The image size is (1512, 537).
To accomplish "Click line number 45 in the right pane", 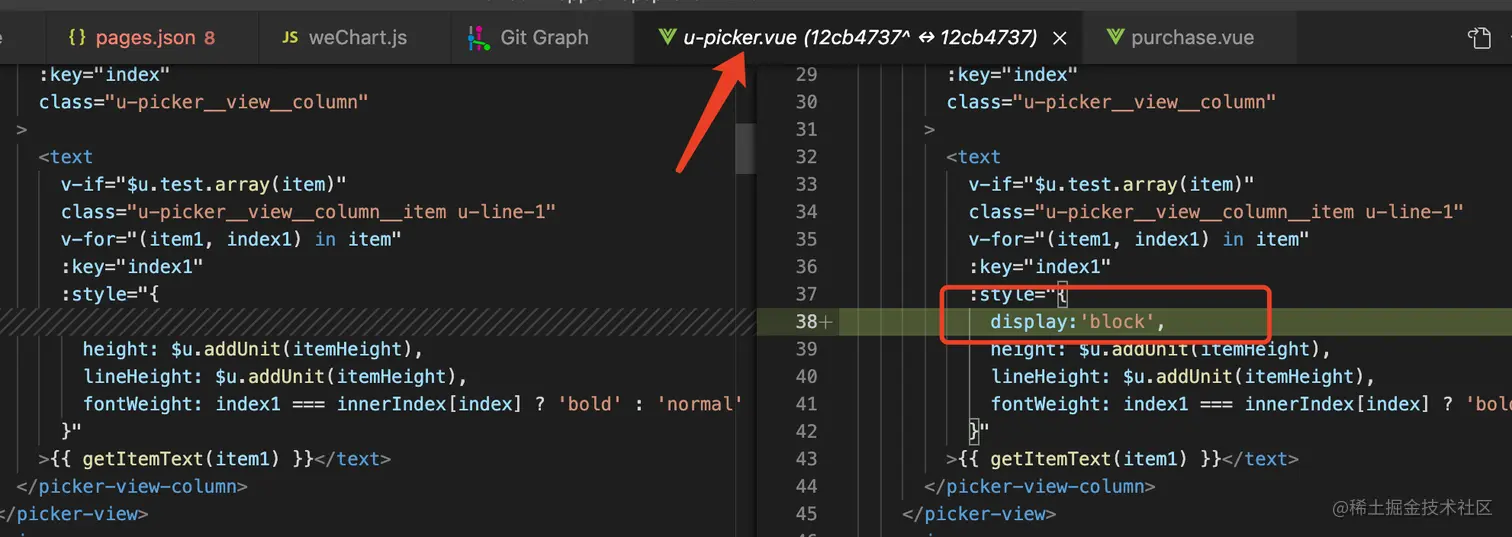I will coord(806,514).
